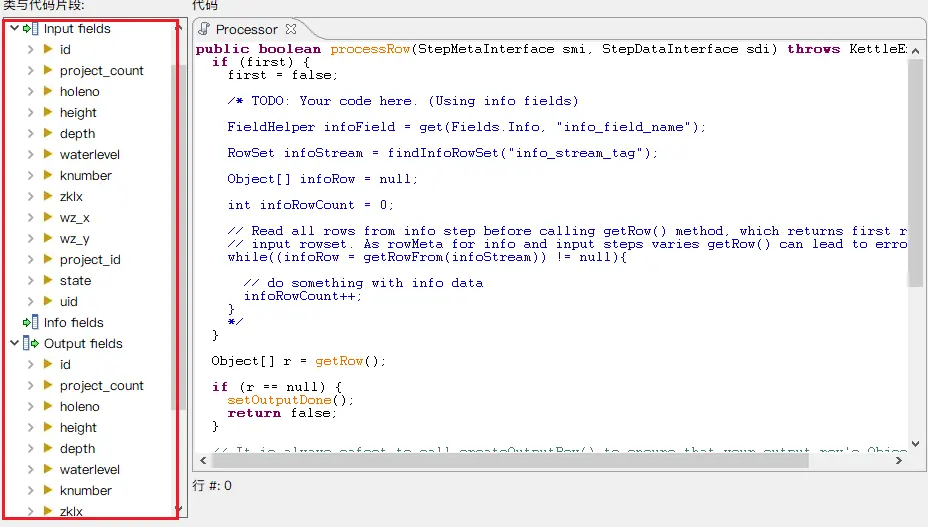
Task: Select the Info fields tree item
Action: coord(73,323)
